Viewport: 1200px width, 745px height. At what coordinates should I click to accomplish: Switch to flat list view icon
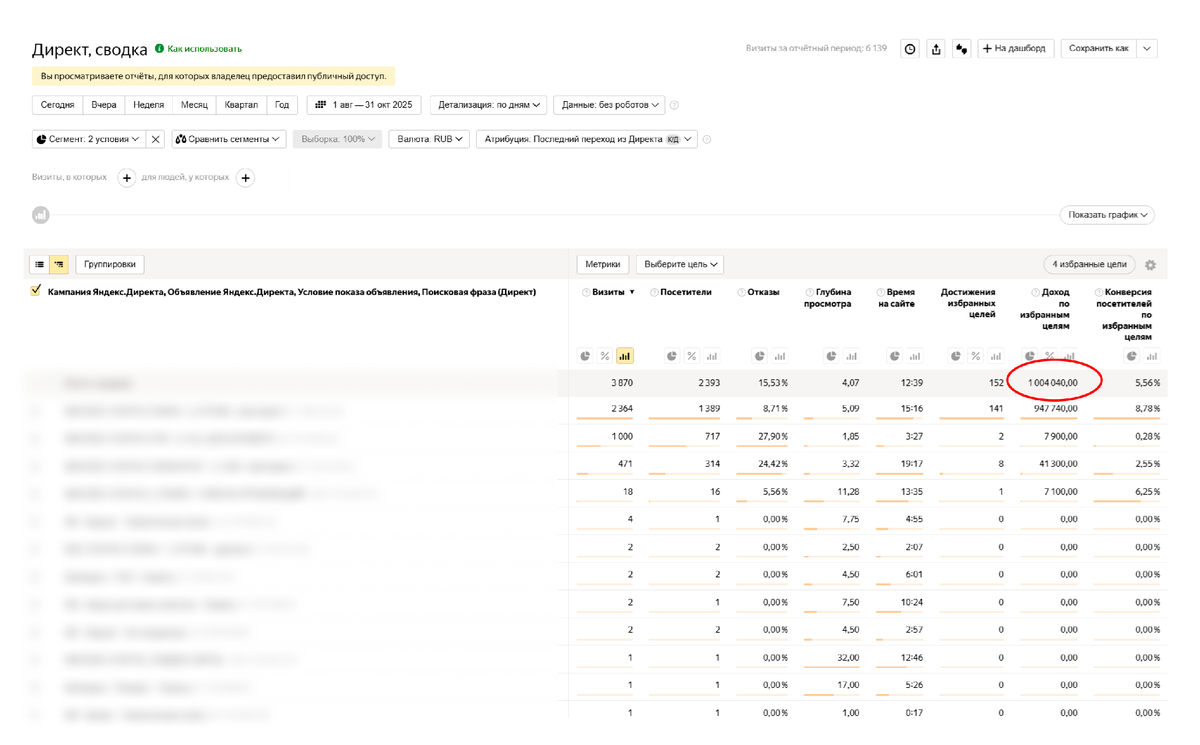(x=40, y=264)
